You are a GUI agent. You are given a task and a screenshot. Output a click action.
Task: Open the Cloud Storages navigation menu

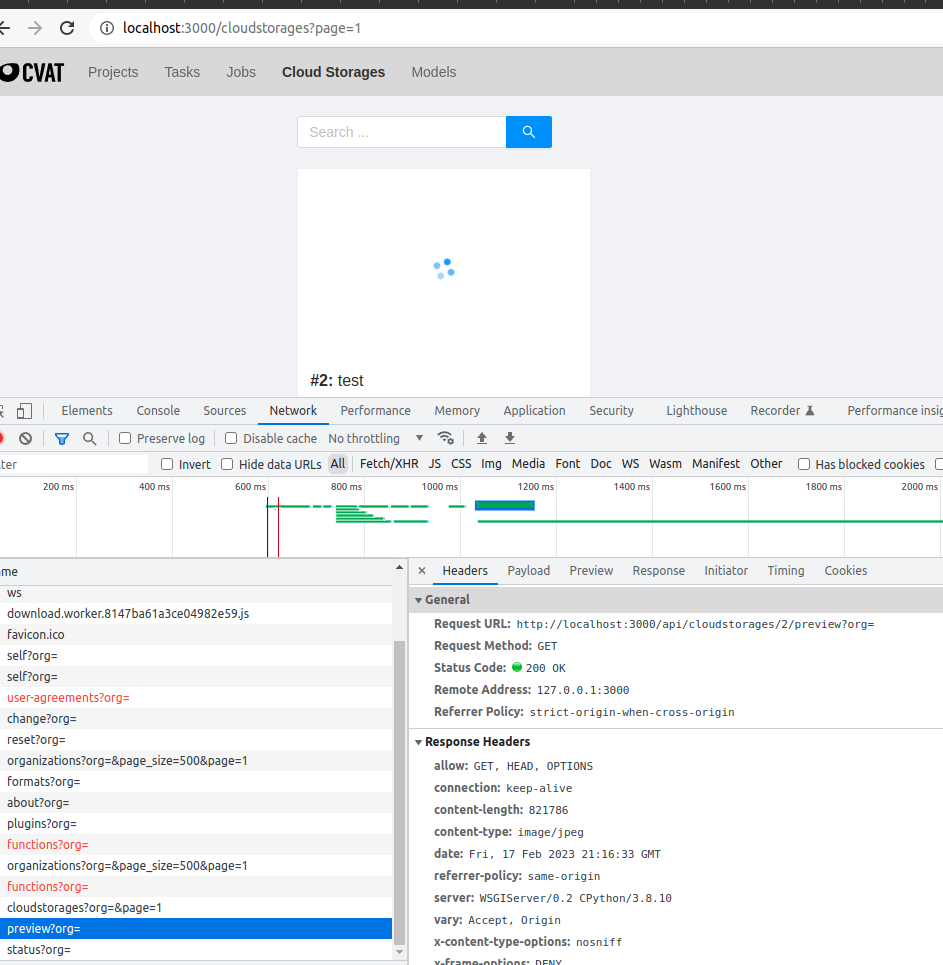point(333,71)
